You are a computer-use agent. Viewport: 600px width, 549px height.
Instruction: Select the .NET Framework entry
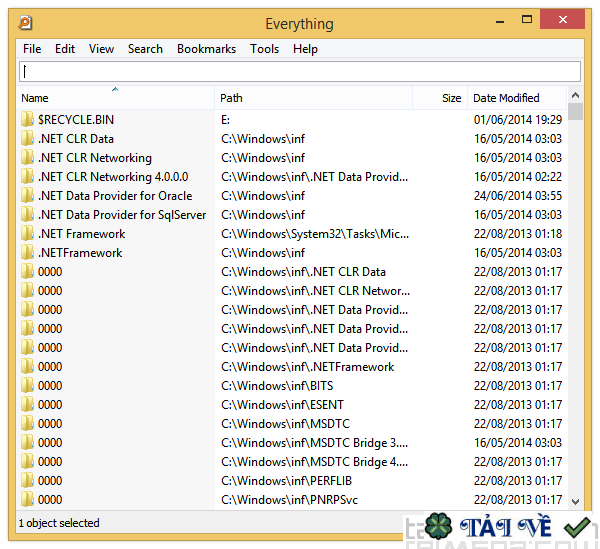click(x=82, y=233)
